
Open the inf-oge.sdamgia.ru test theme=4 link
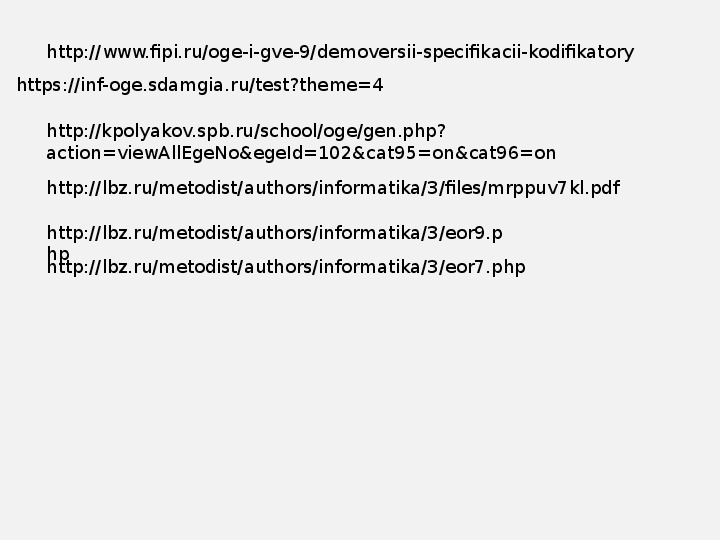200,85
